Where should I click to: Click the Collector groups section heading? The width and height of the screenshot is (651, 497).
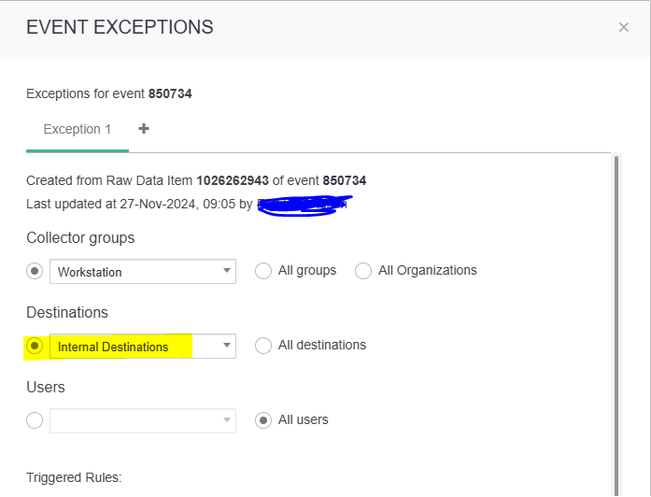coord(80,238)
